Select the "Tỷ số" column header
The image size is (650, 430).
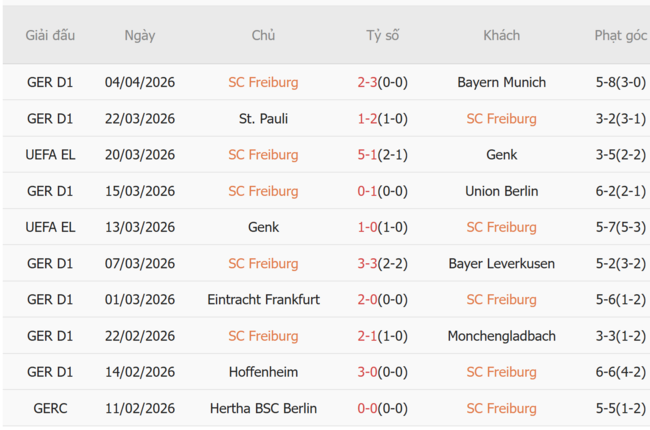point(382,35)
